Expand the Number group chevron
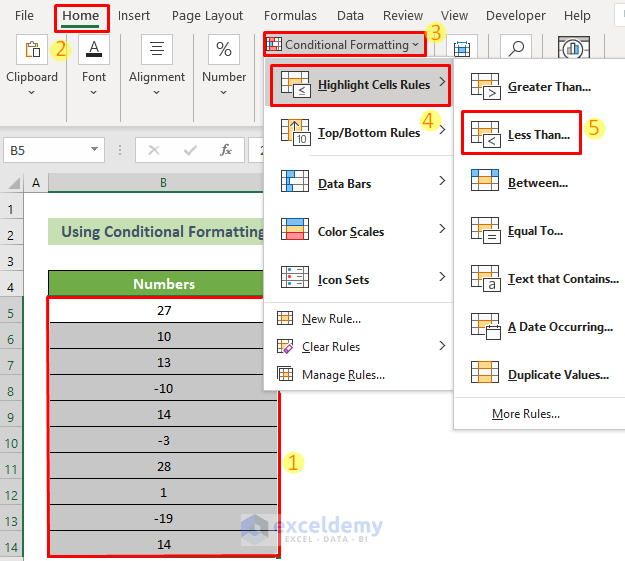 click(x=224, y=93)
